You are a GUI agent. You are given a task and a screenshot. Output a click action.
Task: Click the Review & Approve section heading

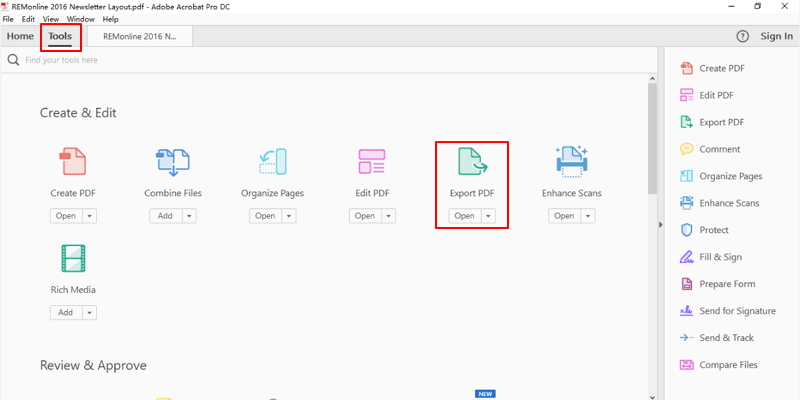click(x=93, y=365)
